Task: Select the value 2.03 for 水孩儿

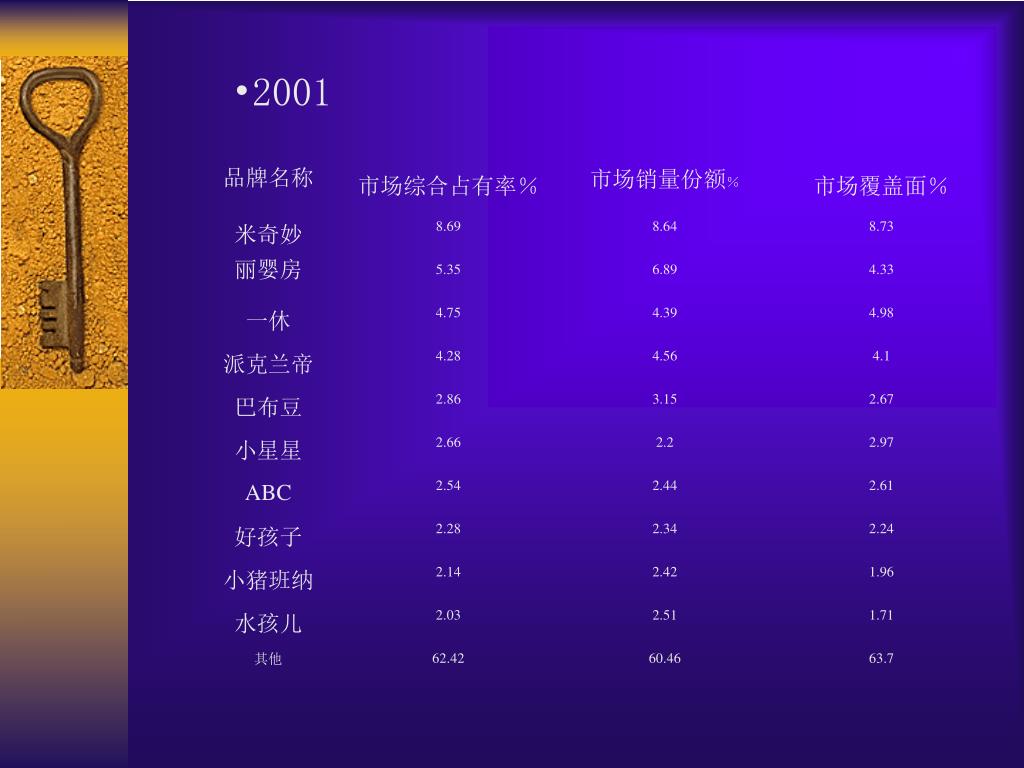Action: 448,615
